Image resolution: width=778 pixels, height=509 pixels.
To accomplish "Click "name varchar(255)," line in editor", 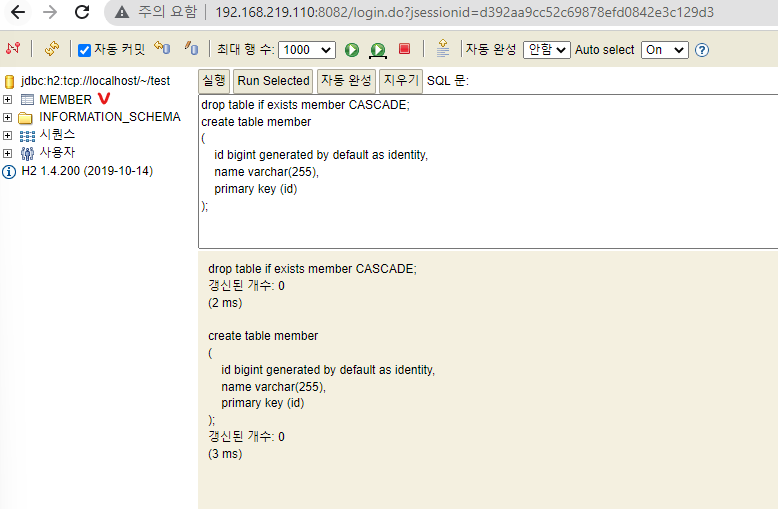I will 266,172.
